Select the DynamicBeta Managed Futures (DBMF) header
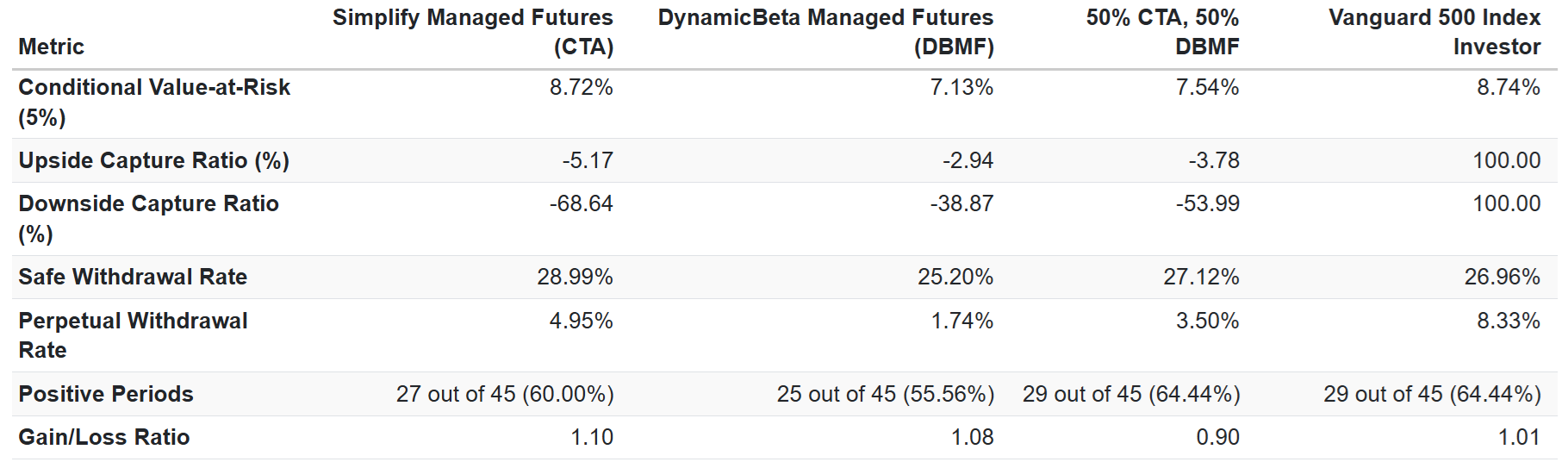Viewport: 1568px width, 462px height. [x=825, y=32]
